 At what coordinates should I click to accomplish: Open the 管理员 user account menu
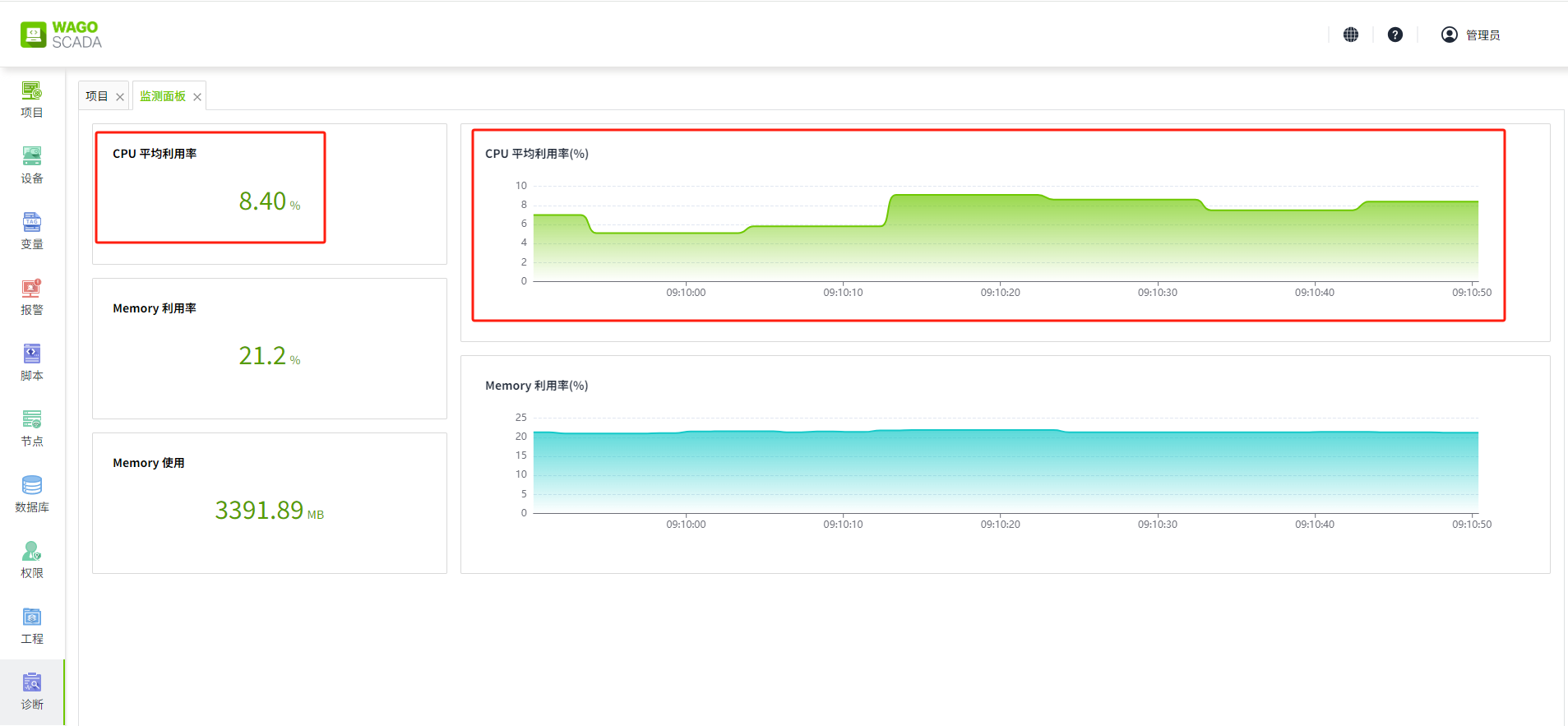[x=1471, y=35]
